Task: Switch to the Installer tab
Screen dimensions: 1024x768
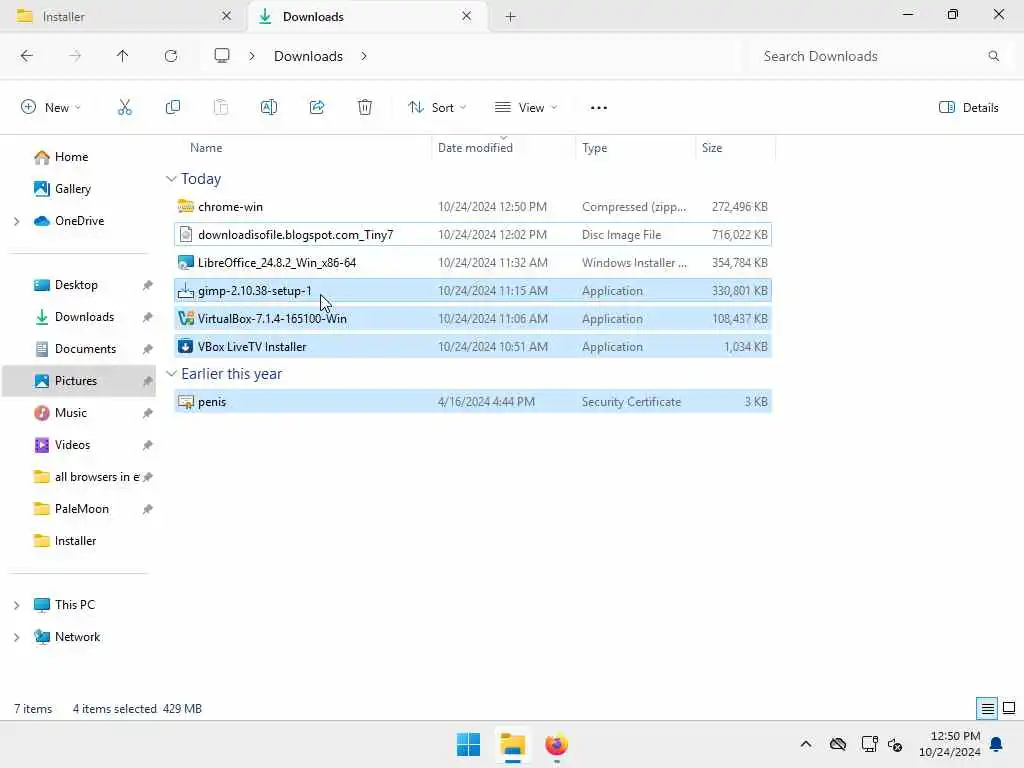Action: point(124,16)
